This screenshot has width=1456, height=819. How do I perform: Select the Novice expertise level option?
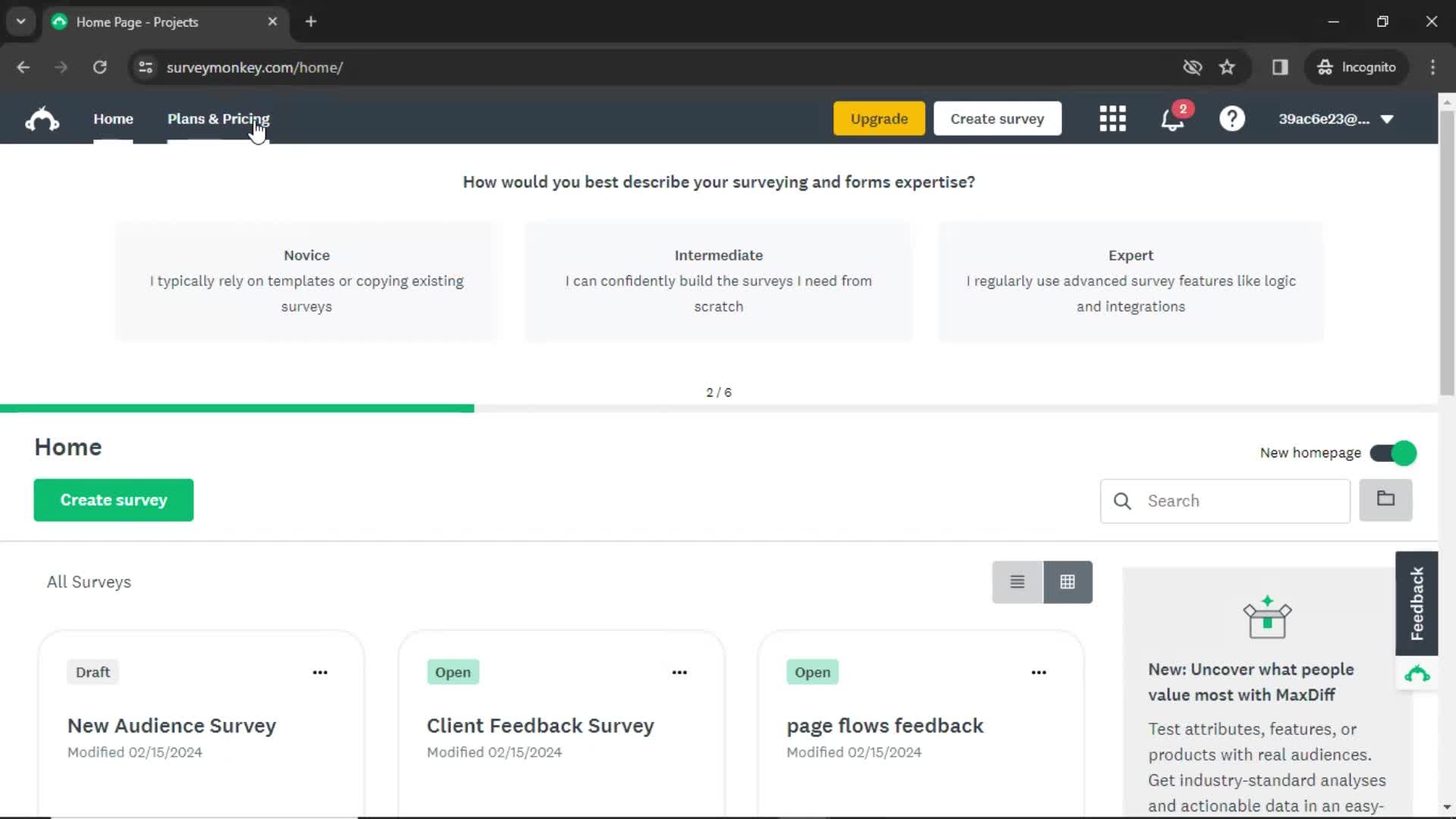[306, 280]
